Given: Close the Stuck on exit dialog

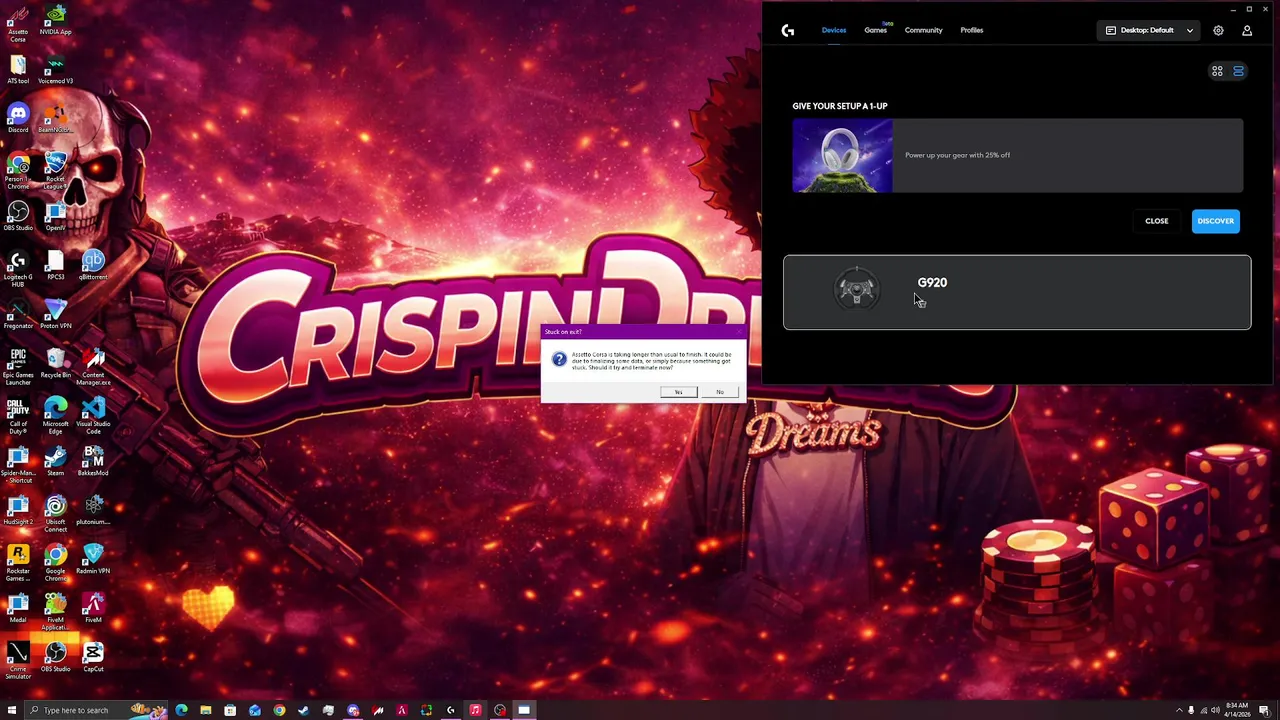Looking at the screenshot, I should tap(739, 331).
